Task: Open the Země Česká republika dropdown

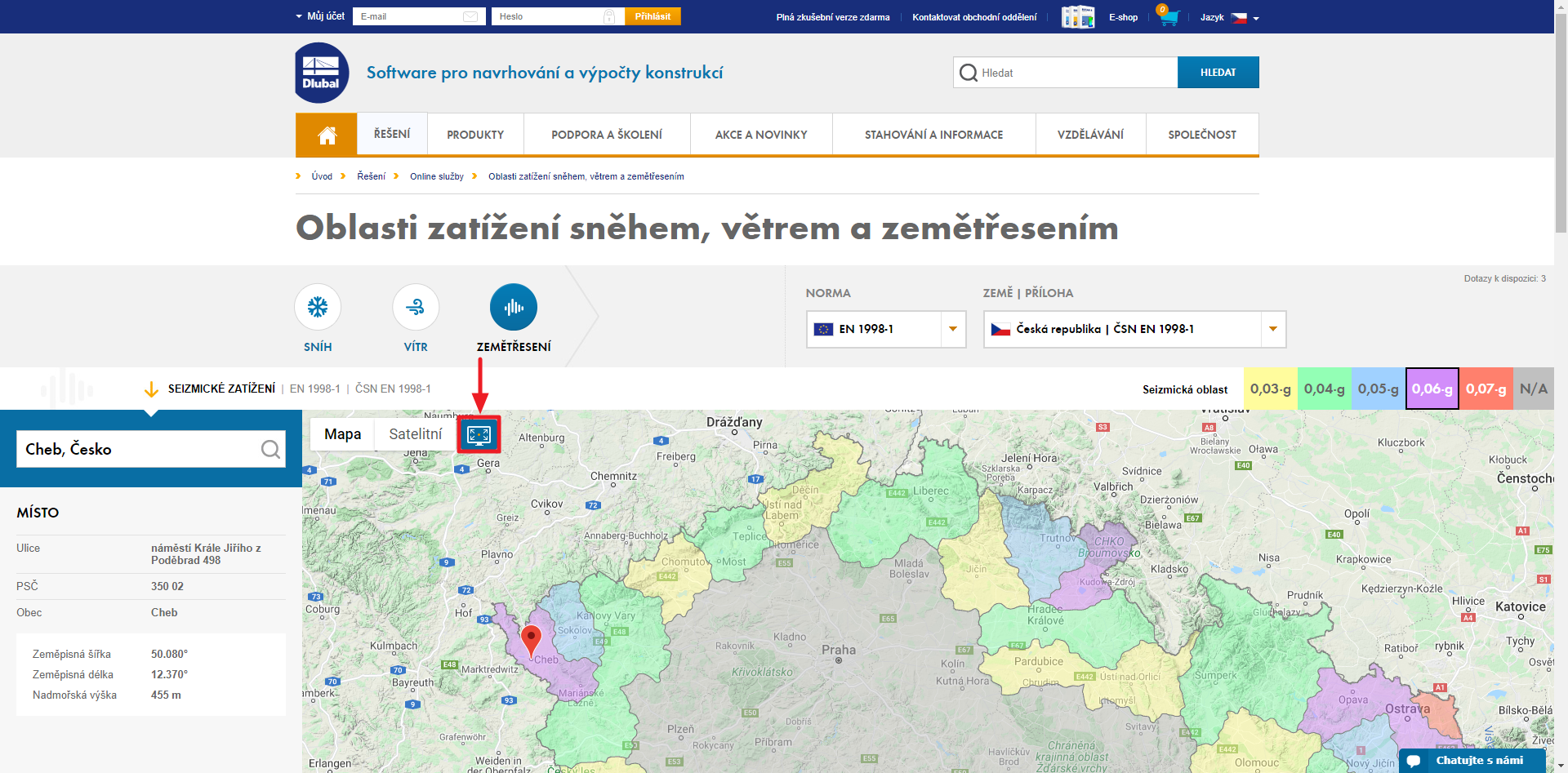Action: 1272,329
